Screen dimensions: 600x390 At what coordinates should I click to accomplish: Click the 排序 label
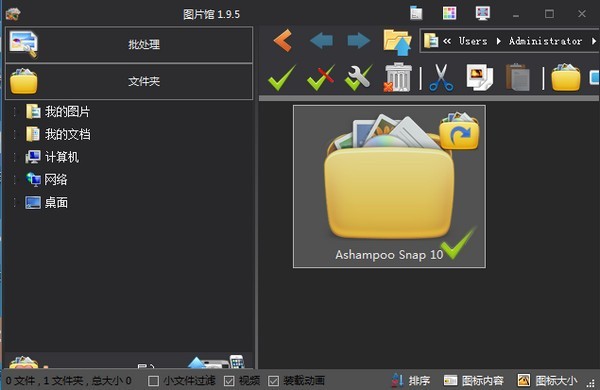(x=419, y=380)
